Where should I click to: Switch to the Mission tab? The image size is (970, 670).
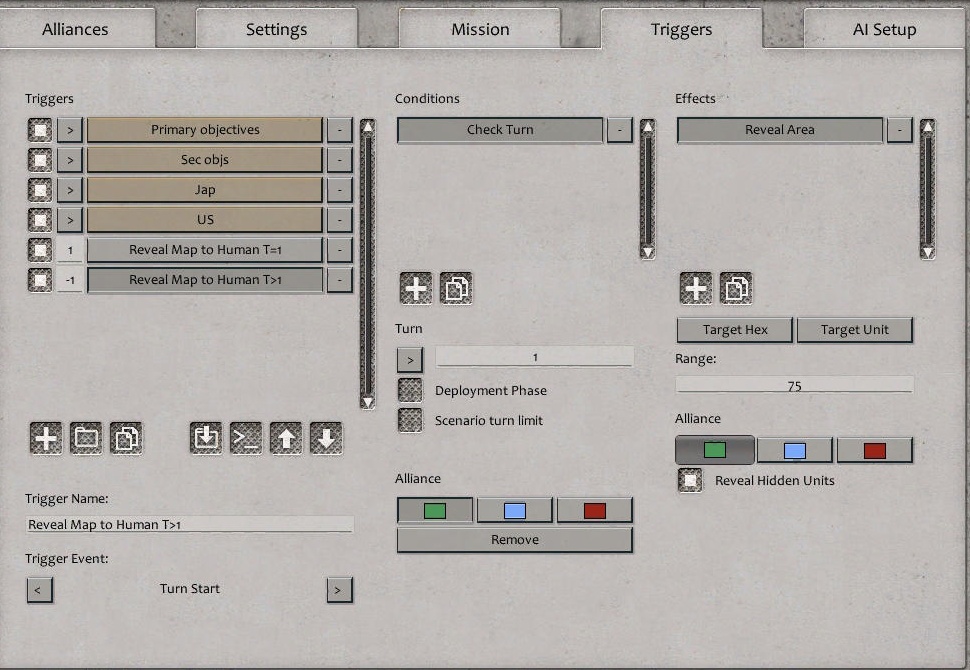coord(480,28)
